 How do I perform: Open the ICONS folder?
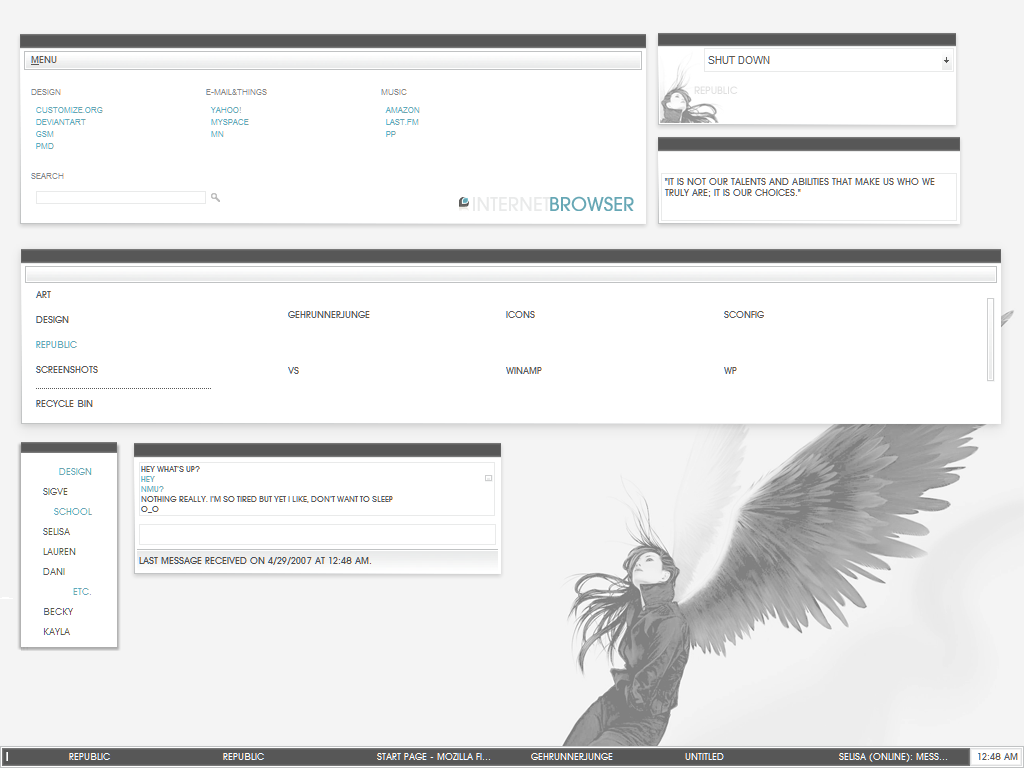[520, 315]
